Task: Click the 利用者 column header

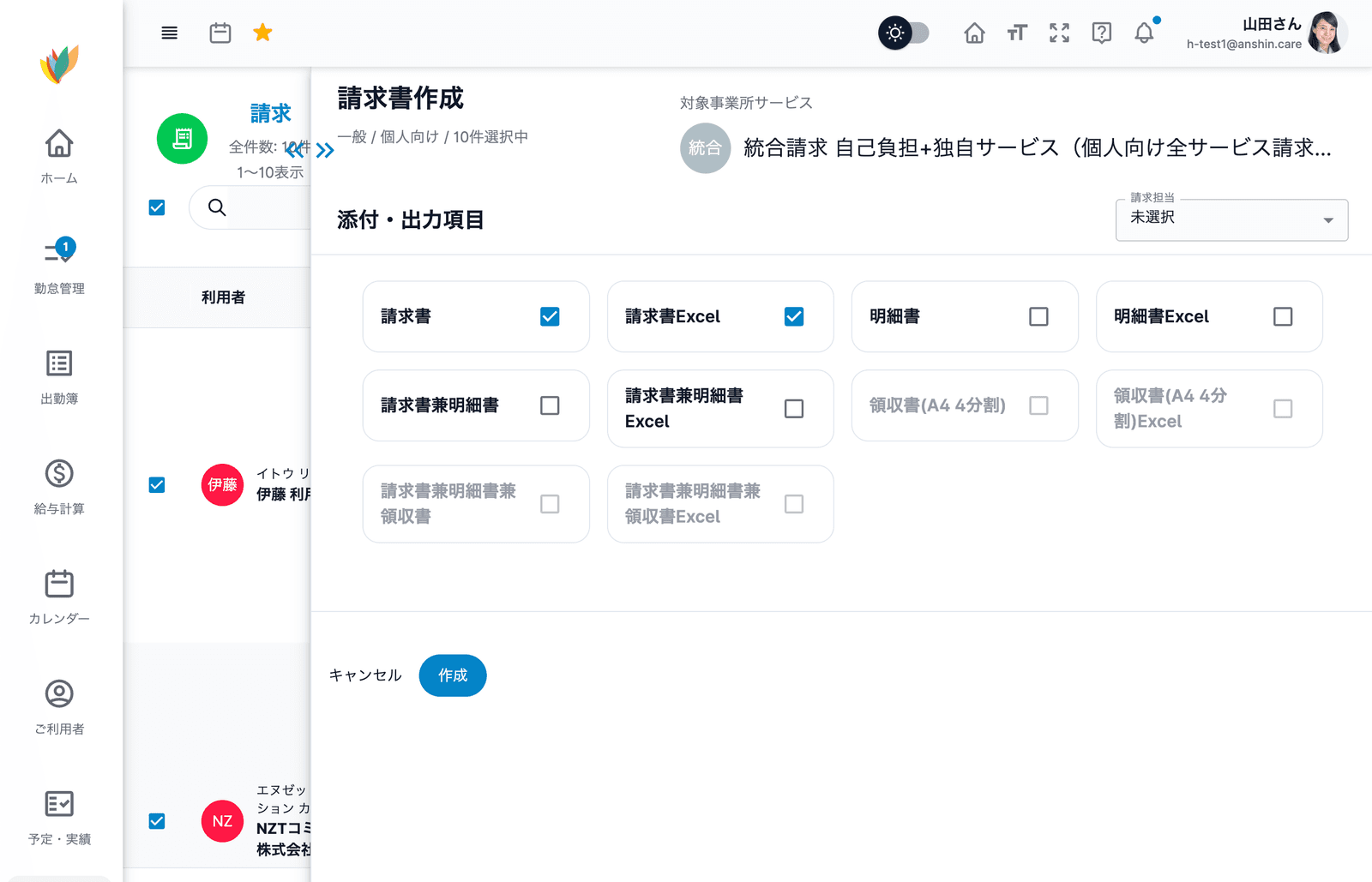Action: (x=223, y=297)
